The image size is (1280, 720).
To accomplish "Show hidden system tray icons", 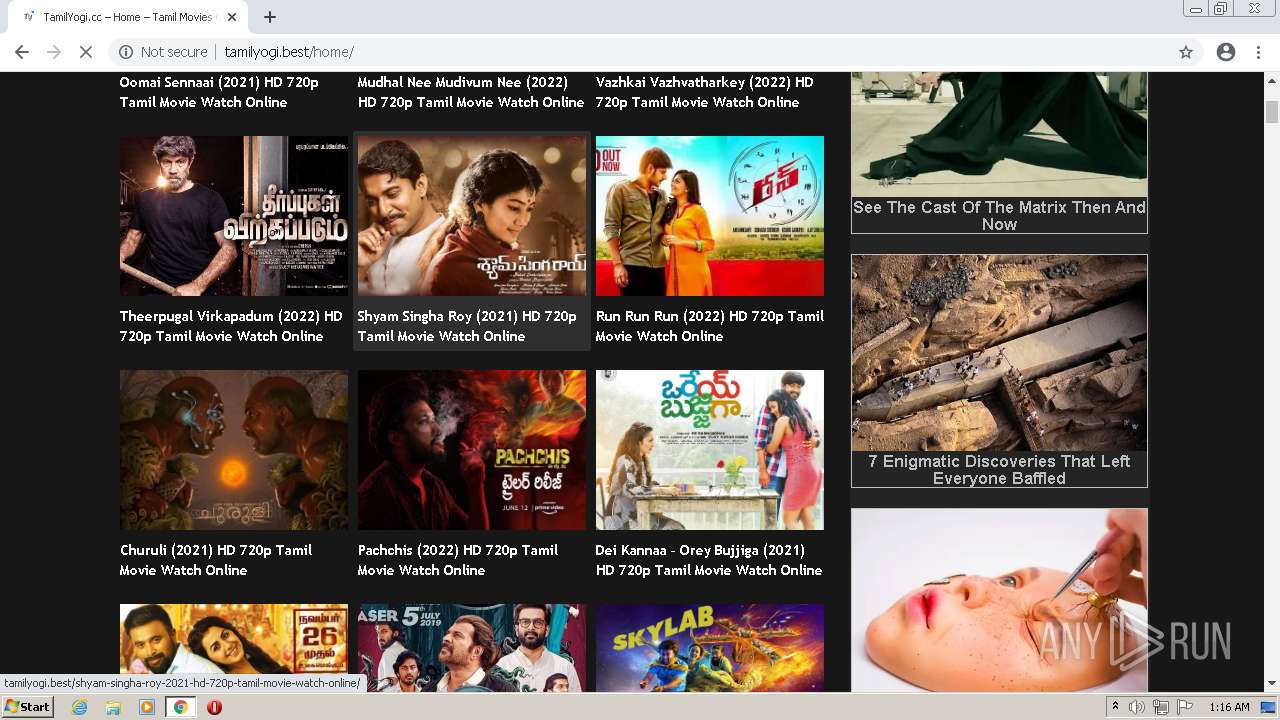I will pyautogui.click(x=1115, y=707).
